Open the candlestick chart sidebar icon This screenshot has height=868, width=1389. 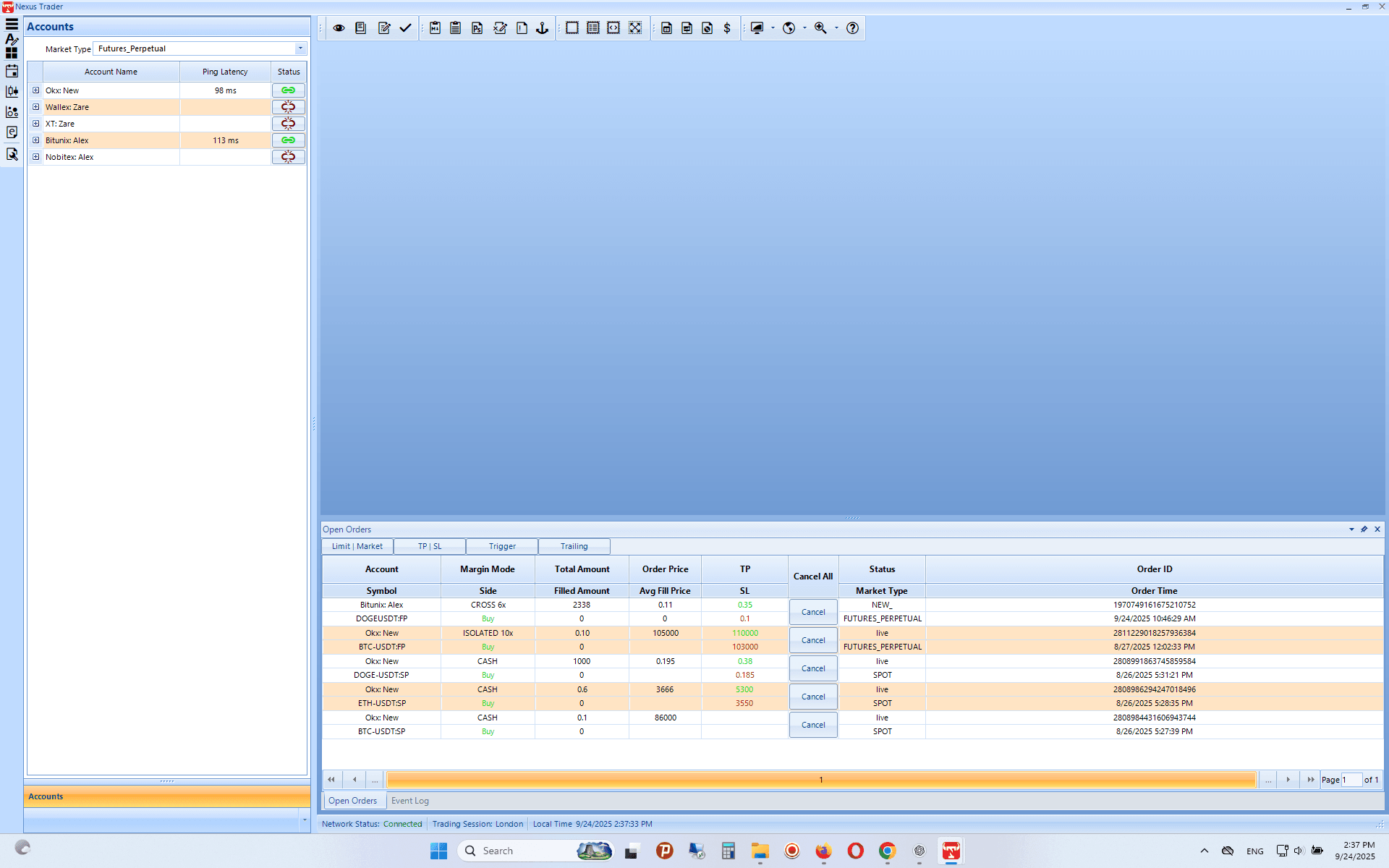coord(12,92)
